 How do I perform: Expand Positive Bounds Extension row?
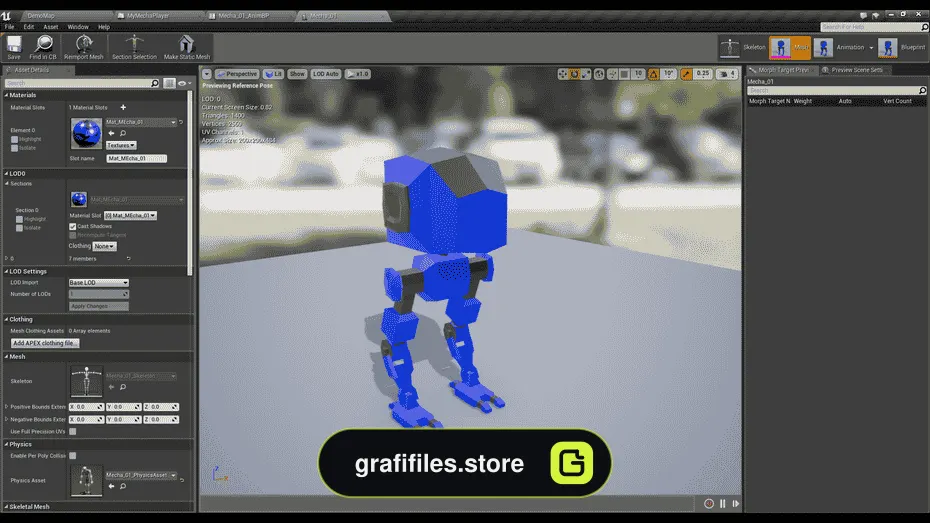[x=7, y=407]
